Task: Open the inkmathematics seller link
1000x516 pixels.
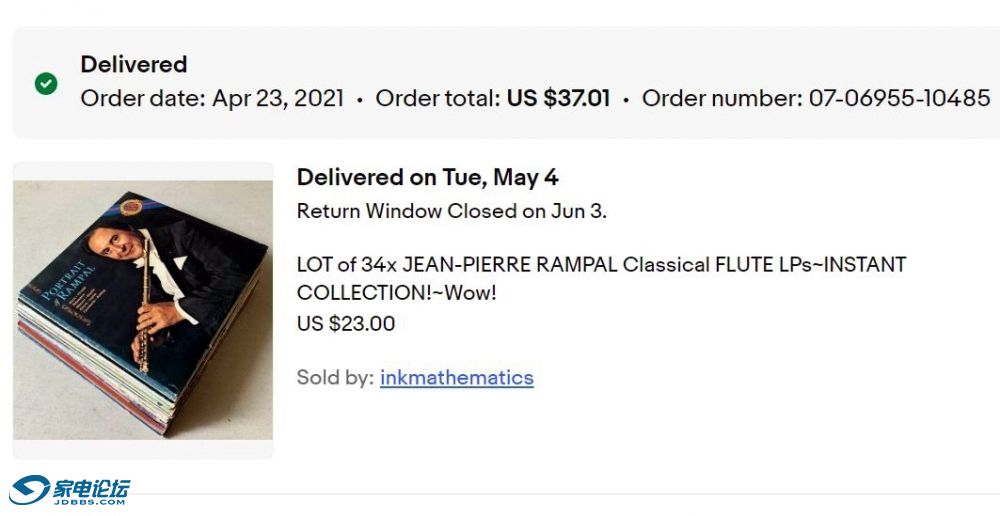Action: coord(456,378)
